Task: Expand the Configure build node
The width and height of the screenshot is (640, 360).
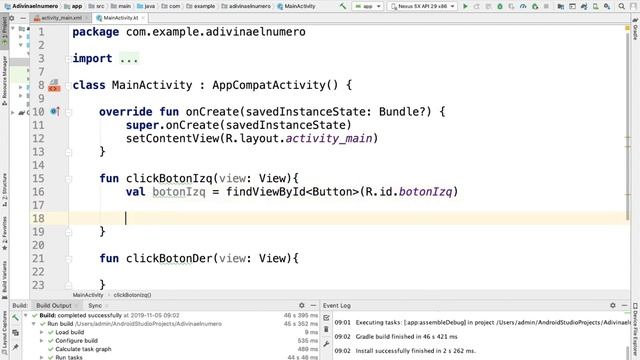Action: pyautogui.click(x=42, y=341)
